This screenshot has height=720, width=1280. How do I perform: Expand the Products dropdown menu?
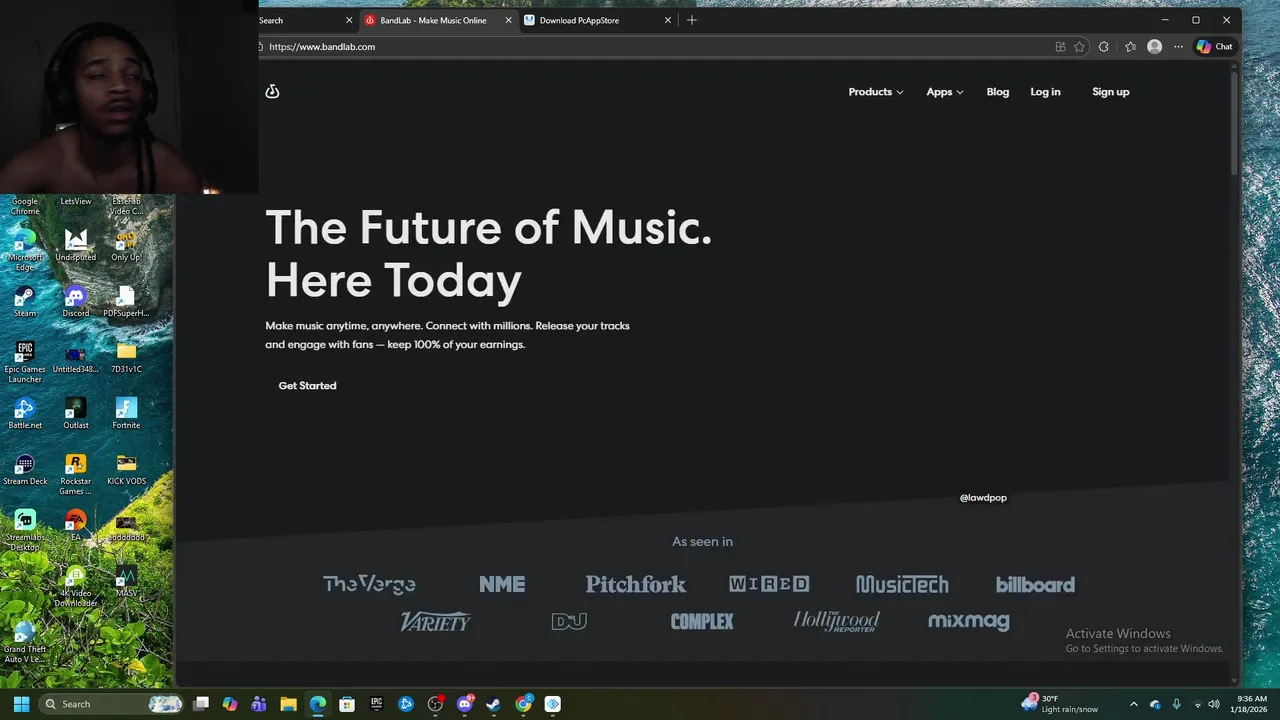point(876,92)
